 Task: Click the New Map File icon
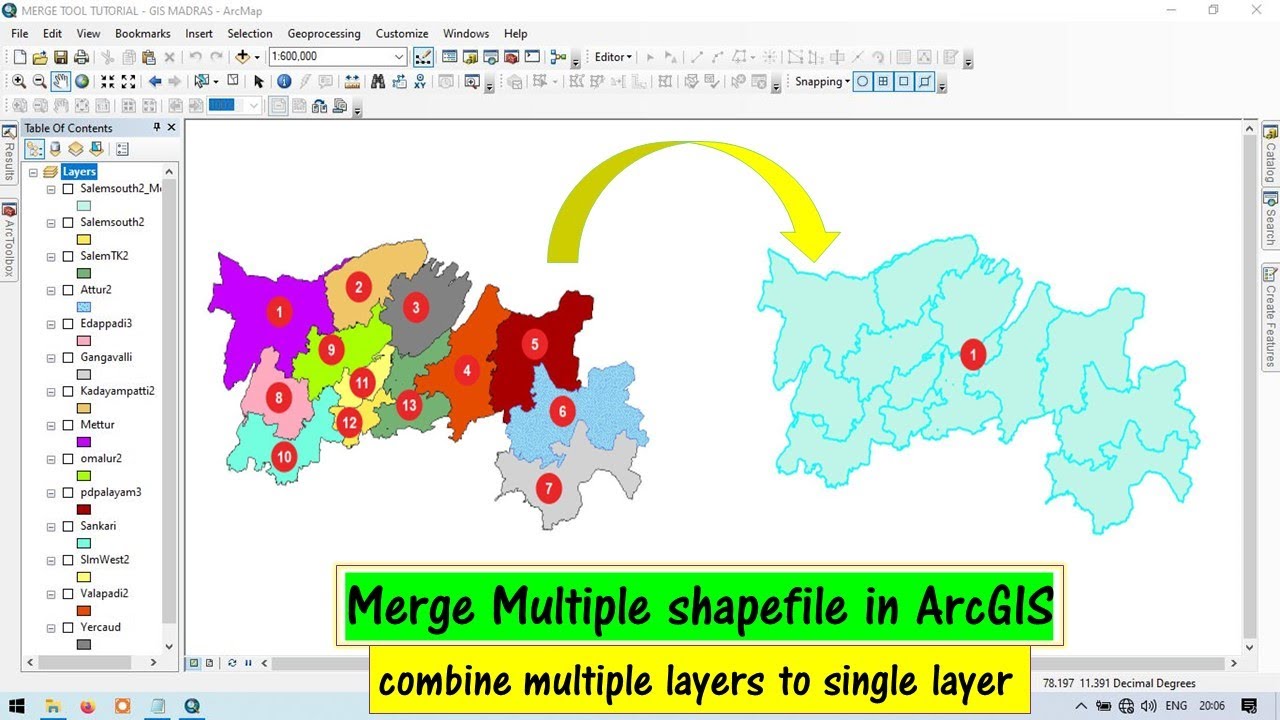pyautogui.click(x=19, y=57)
